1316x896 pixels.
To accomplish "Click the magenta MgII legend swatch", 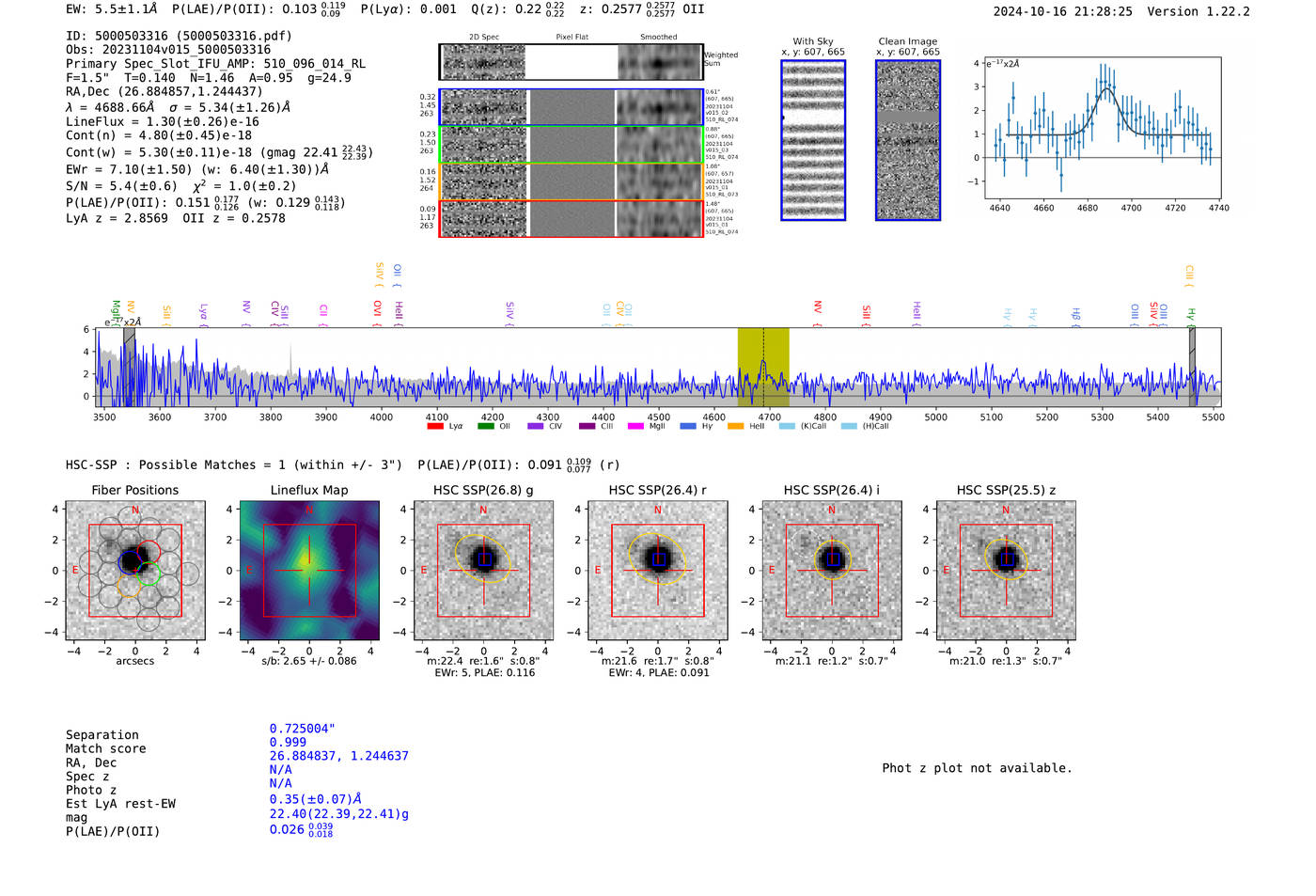I will pos(636,427).
